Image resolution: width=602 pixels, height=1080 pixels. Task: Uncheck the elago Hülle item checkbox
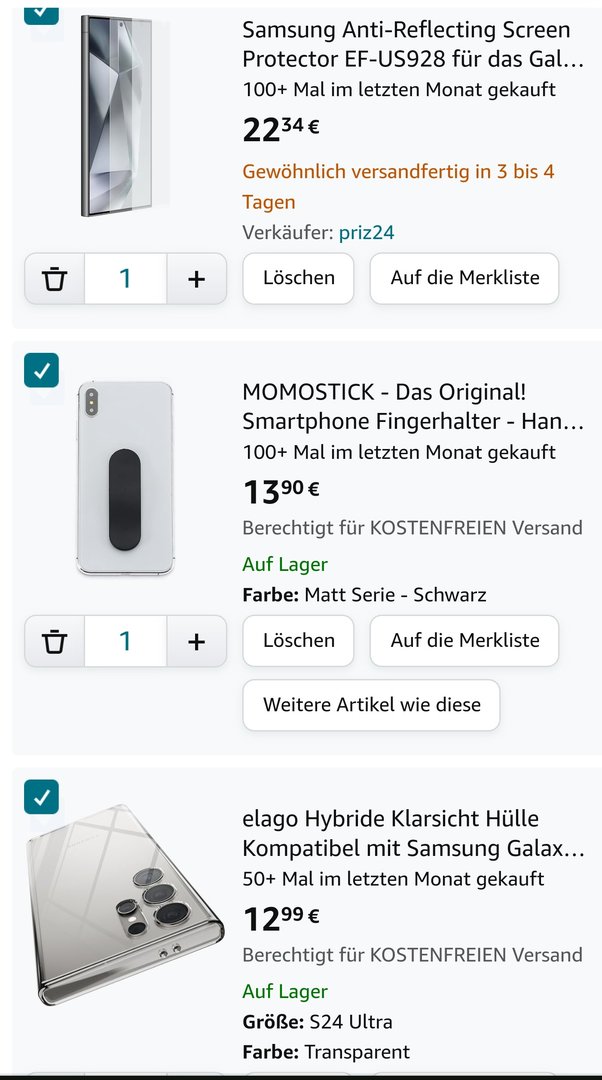tap(41, 797)
